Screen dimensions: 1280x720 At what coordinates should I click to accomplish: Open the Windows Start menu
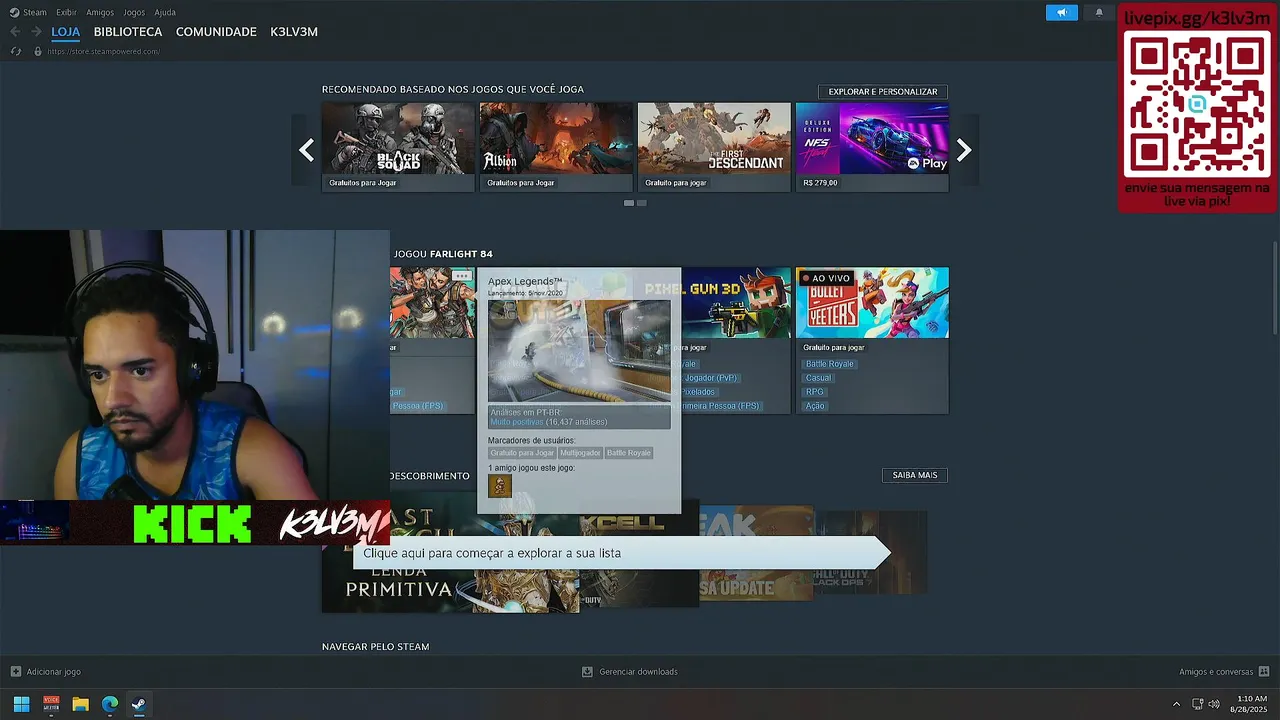[21, 704]
